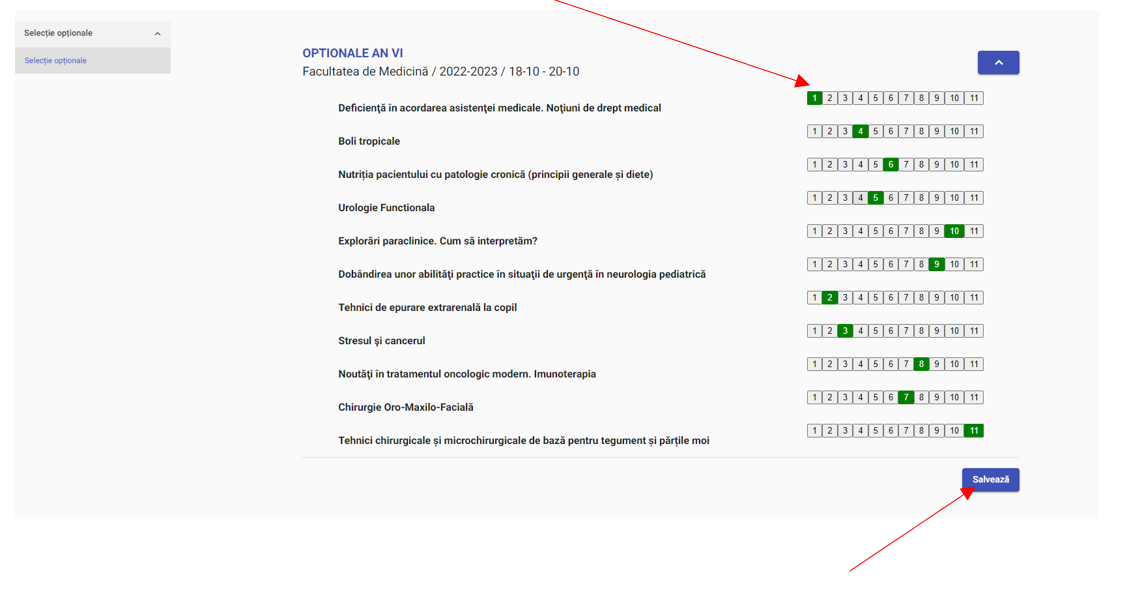
Task: Pick rank 1 for Tehnici chirurgicale și microchirurgicale
Action: 815,431
